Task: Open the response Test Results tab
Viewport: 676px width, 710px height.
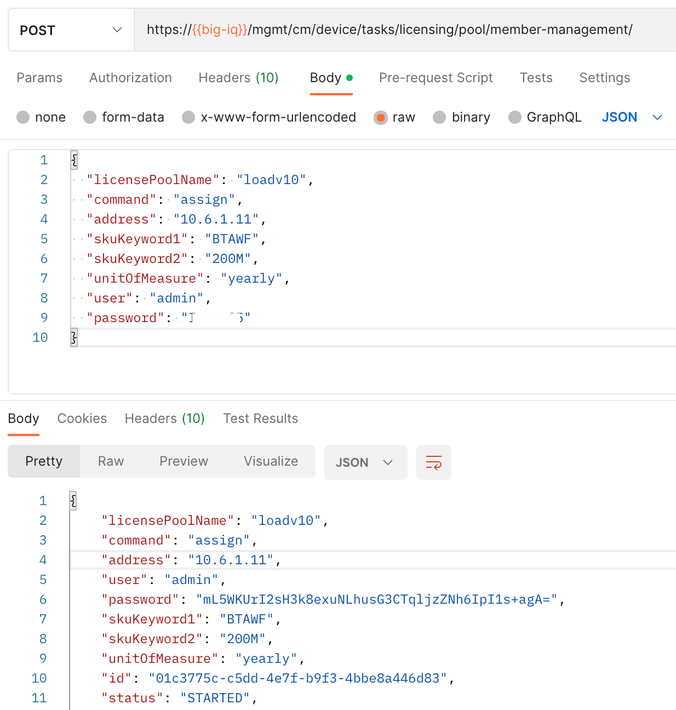Action: point(260,418)
